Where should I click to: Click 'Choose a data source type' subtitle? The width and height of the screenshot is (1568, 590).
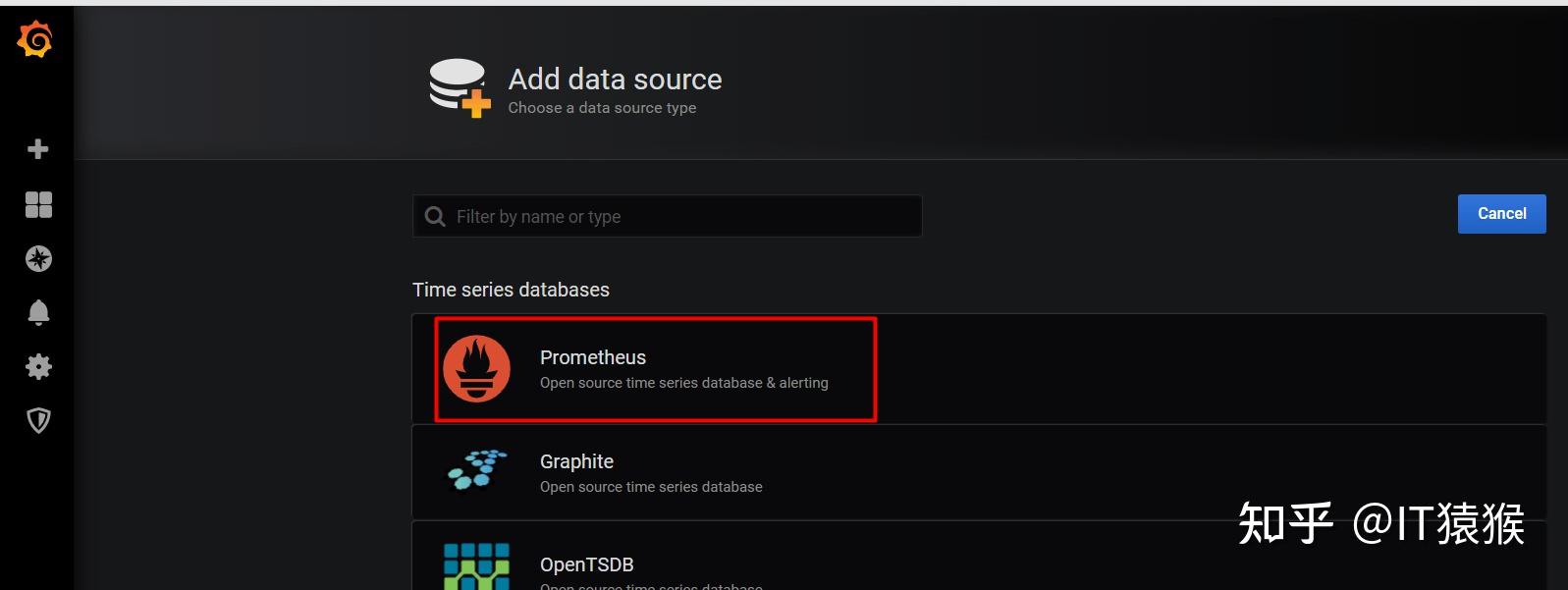pyautogui.click(x=602, y=108)
